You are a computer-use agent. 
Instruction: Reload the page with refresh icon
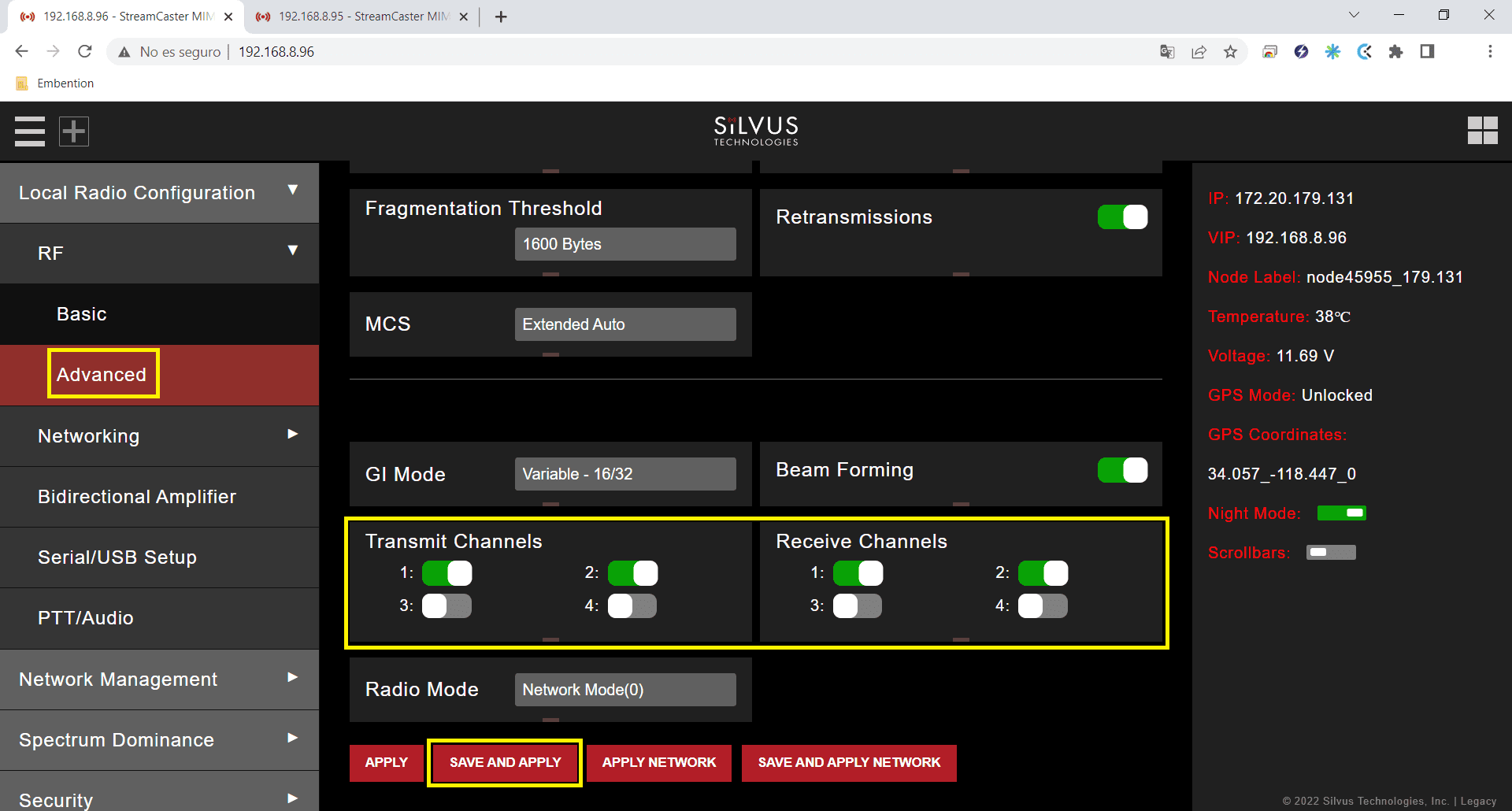(x=85, y=51)
